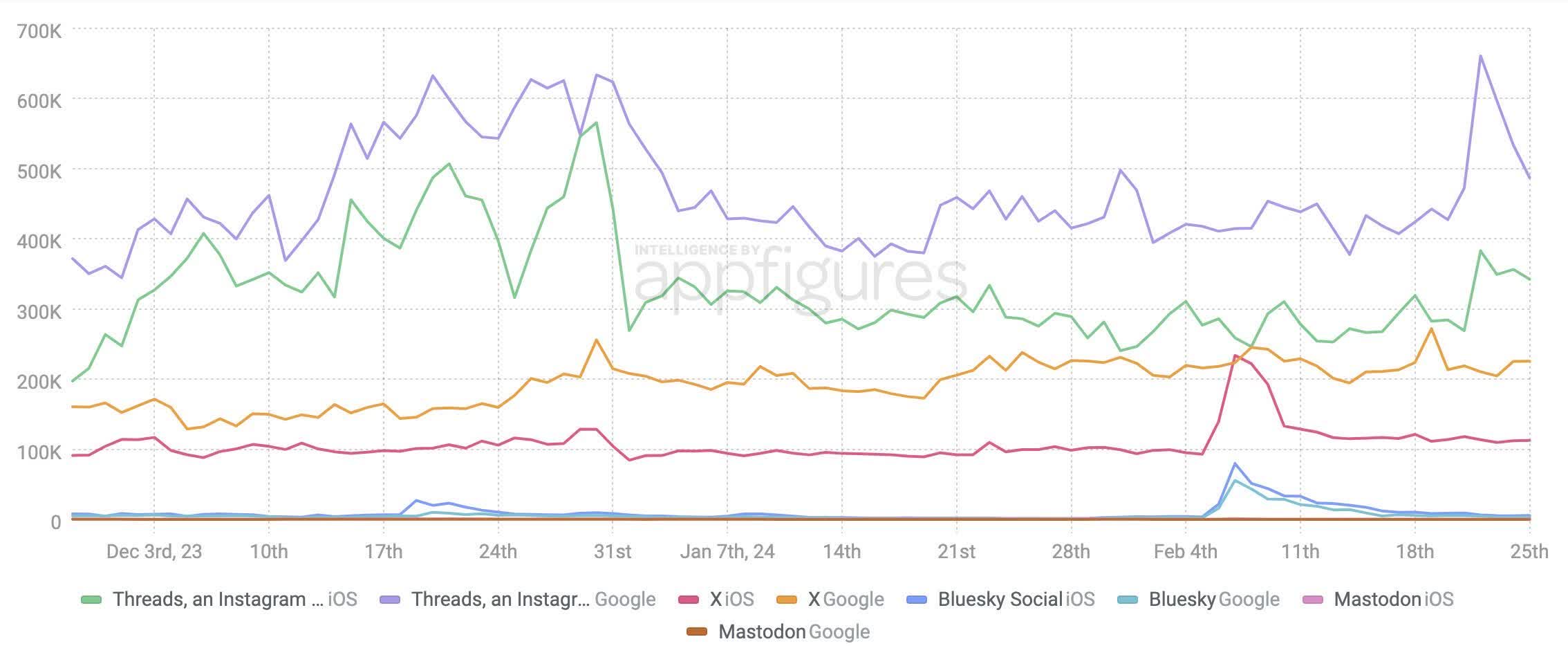
Task: Click the pink Mastodon iOS legend swatch
Action: [x=1312, y=600]
